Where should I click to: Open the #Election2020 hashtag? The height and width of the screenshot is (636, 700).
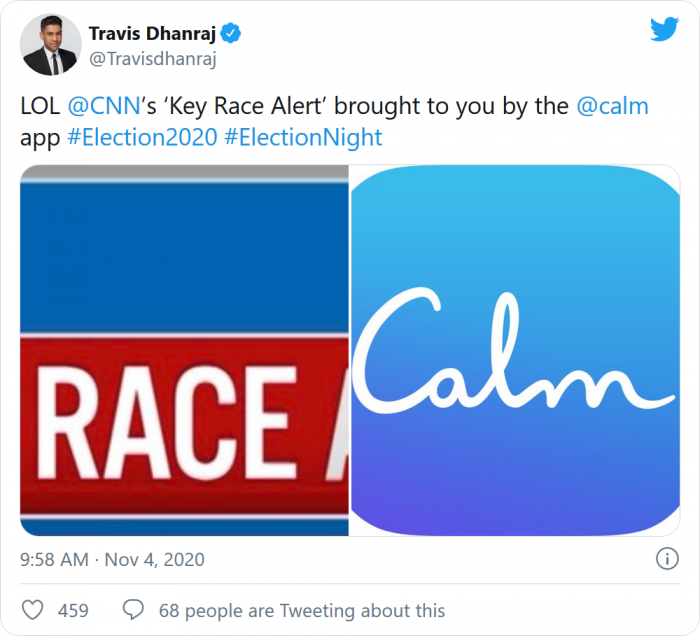[141, 137]
